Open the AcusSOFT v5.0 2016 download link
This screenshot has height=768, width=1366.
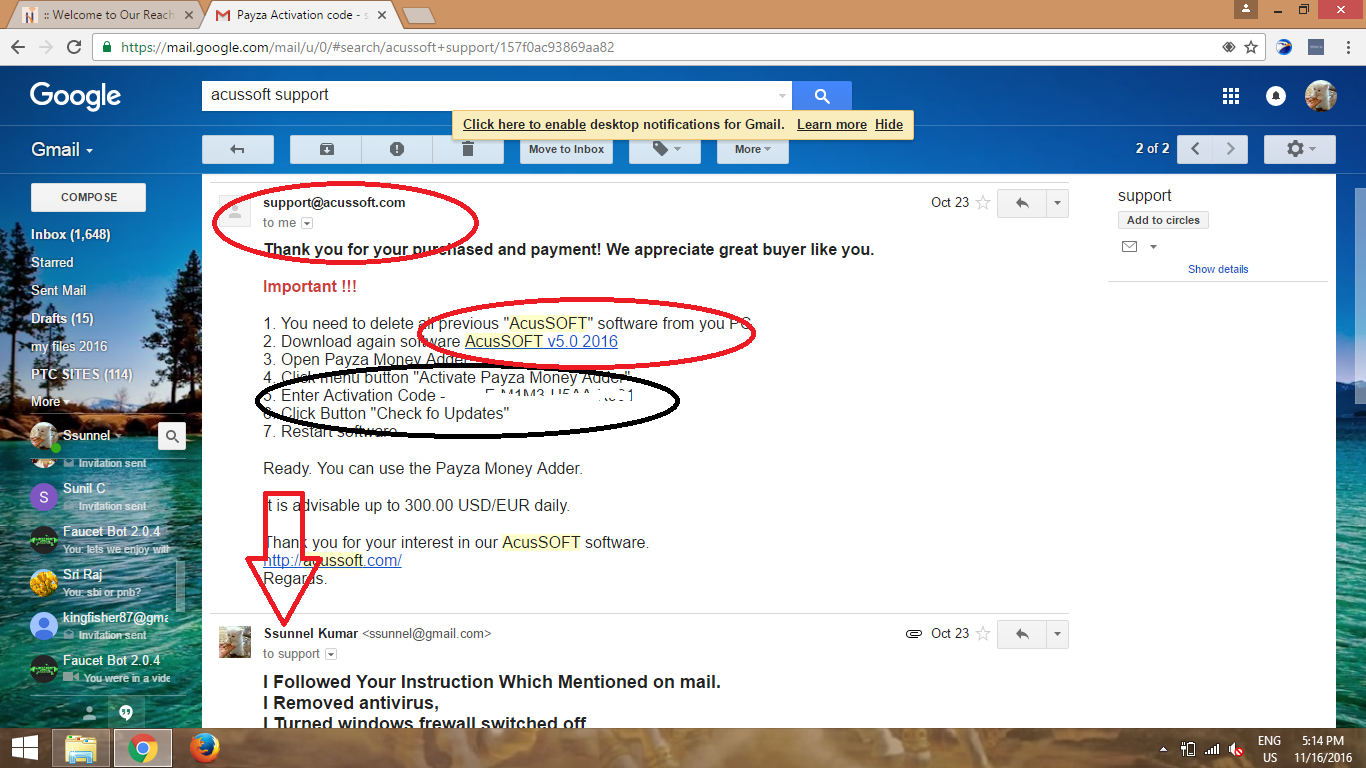541,341
